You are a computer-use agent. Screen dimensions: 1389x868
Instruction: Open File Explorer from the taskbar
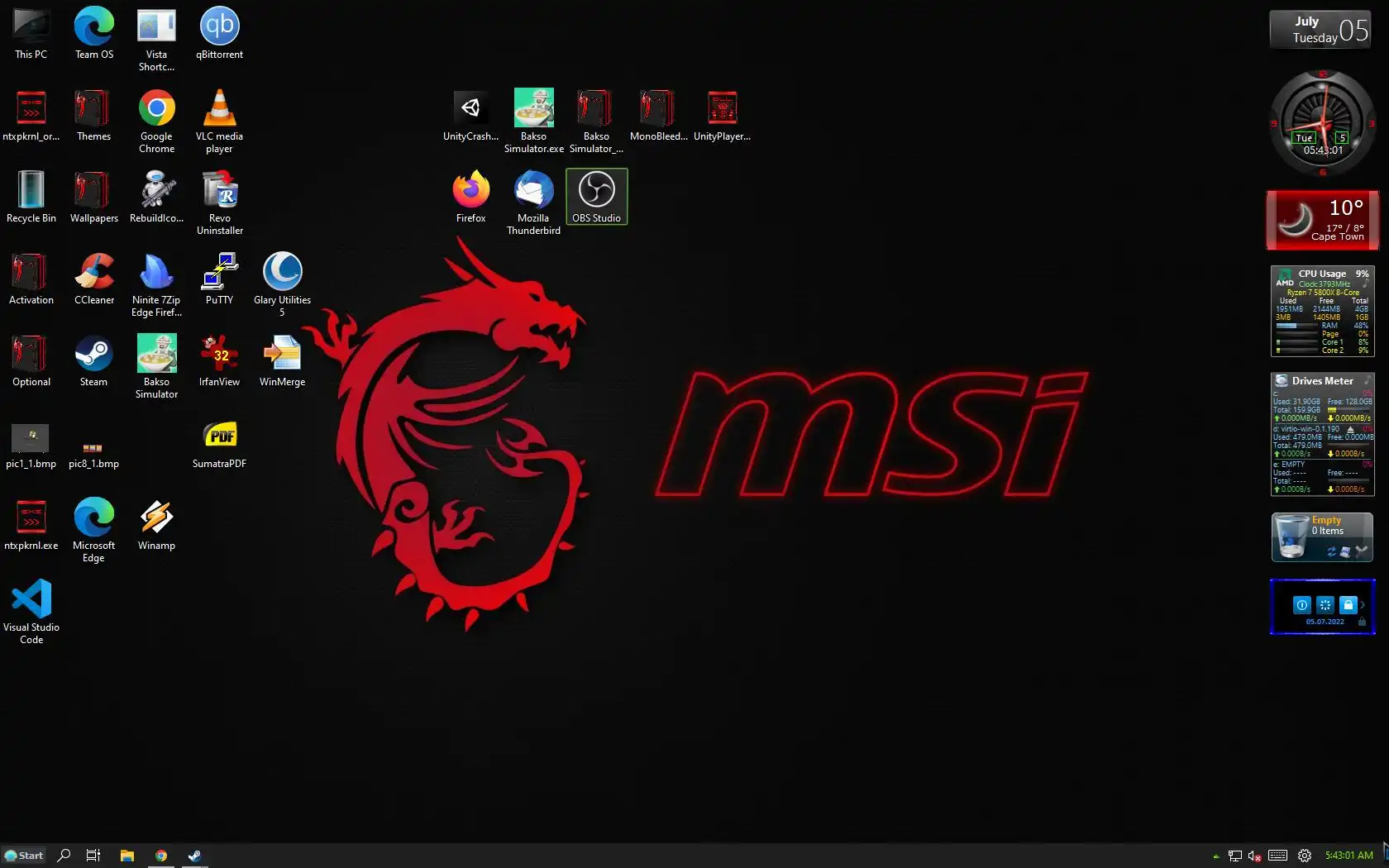pos(126,856)
